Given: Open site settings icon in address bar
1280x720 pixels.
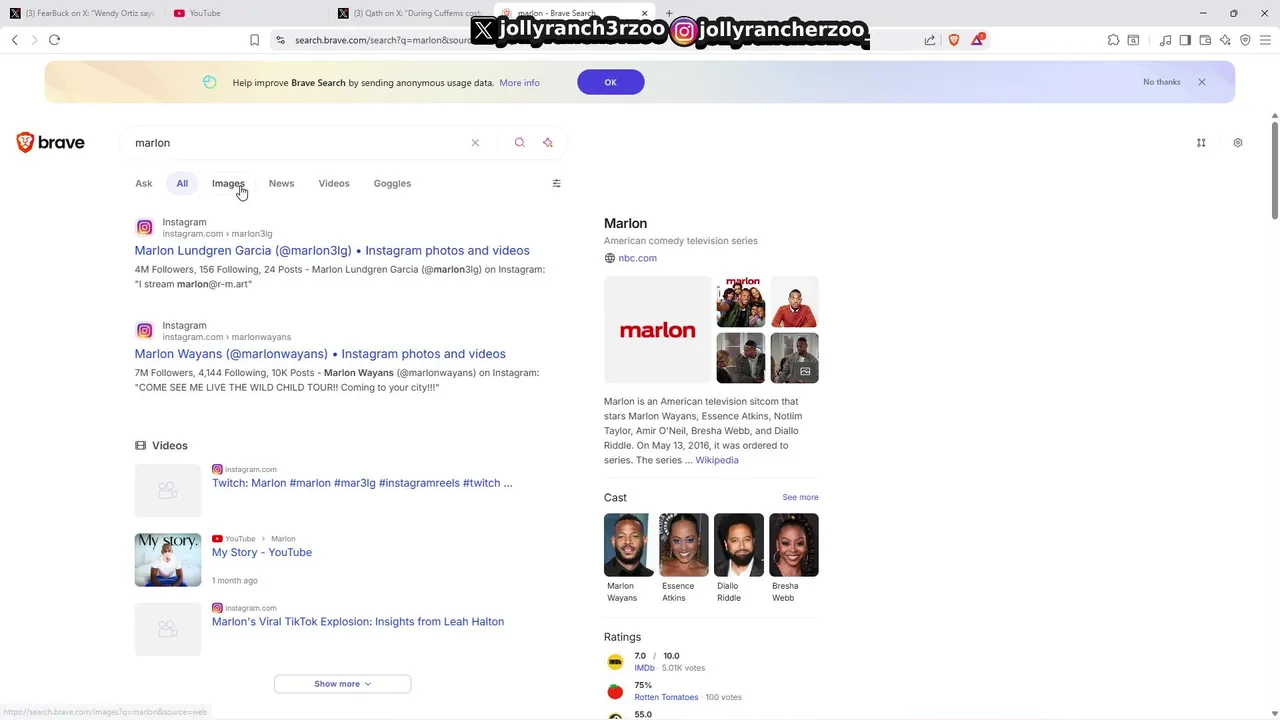Looking at the screenshot, I should pos(281,40).
